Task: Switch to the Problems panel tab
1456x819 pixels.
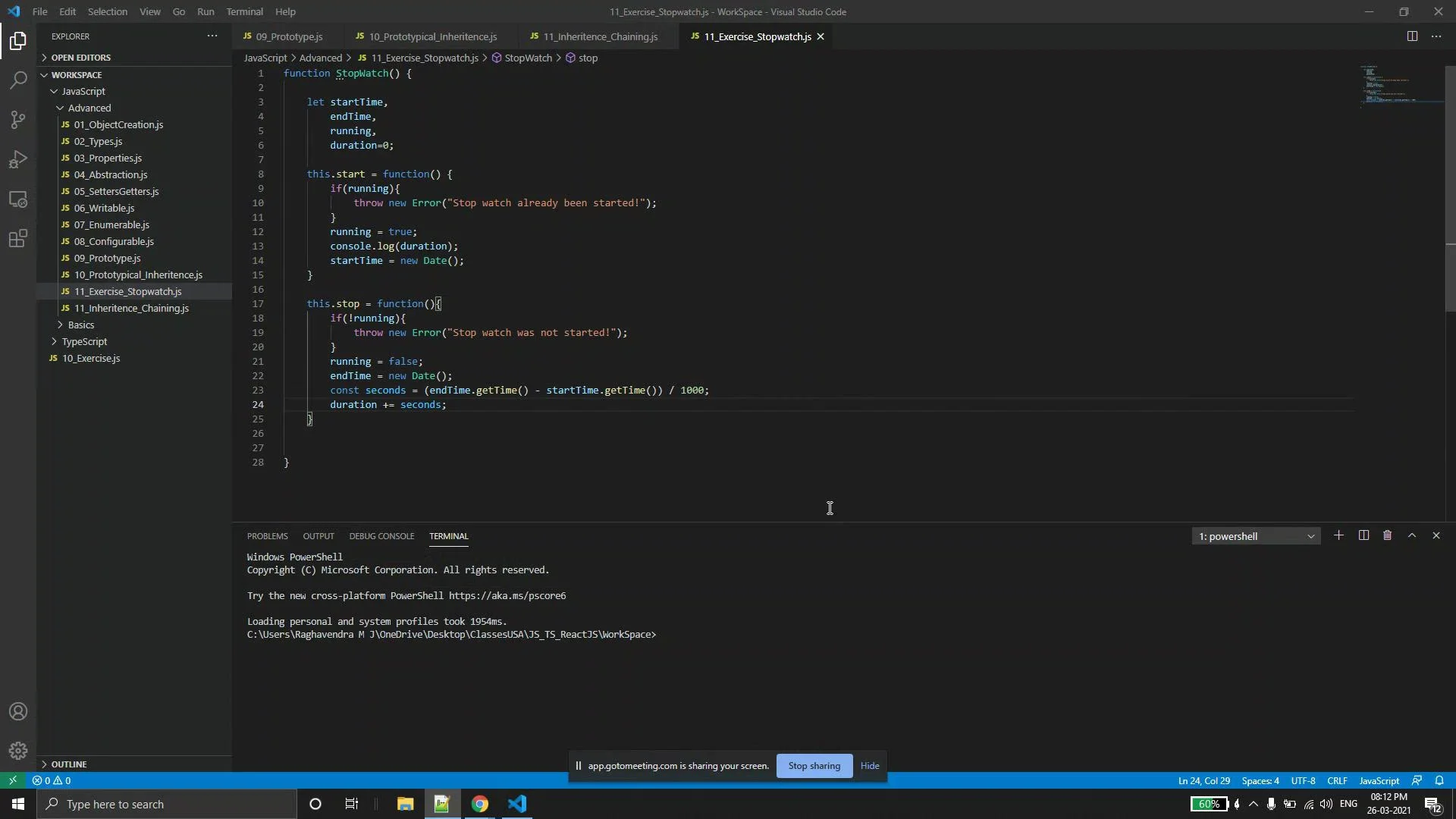Action: coord(267,536)
